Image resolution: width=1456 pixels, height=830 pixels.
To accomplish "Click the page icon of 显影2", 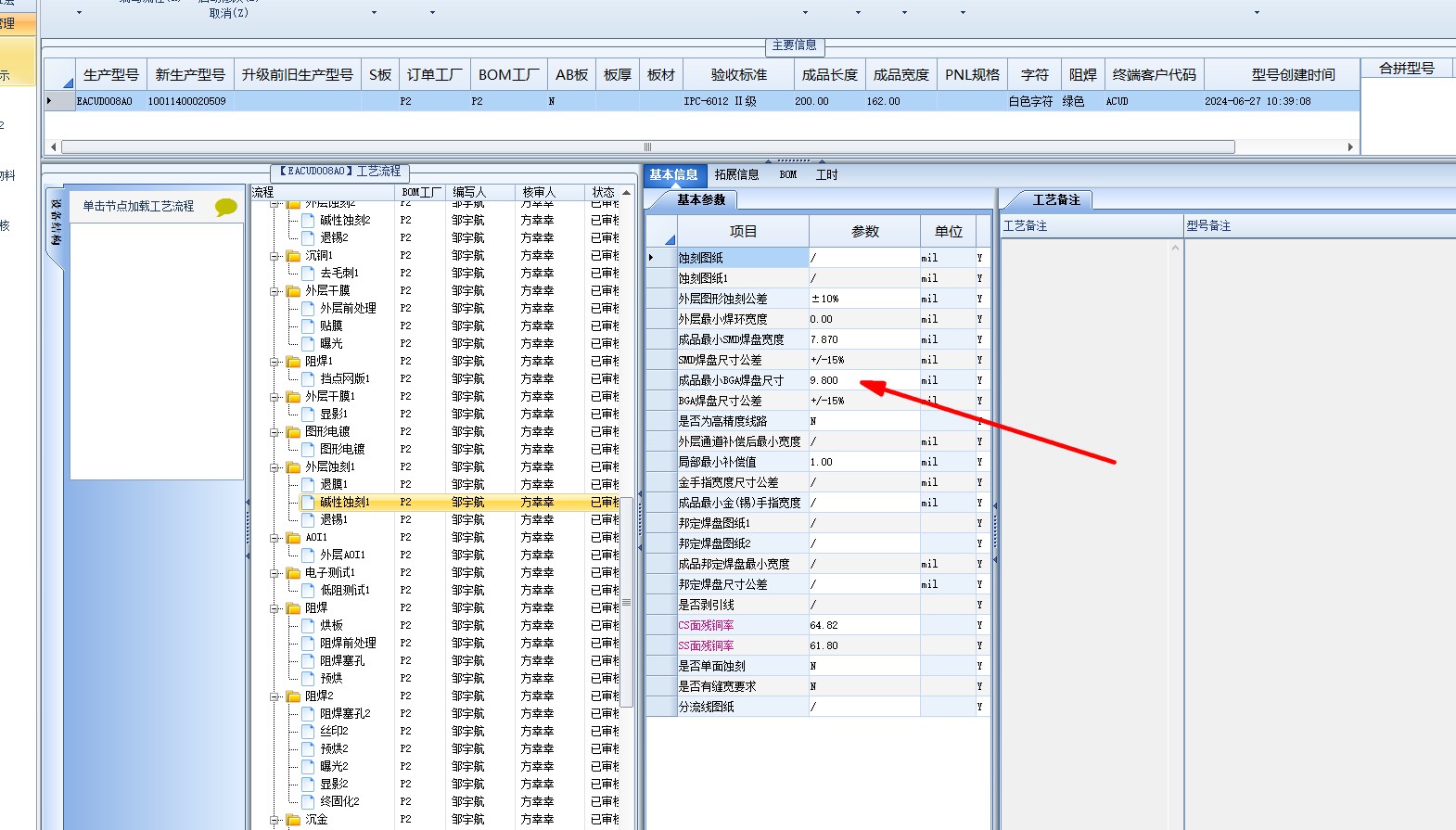I will coord(309,785).
